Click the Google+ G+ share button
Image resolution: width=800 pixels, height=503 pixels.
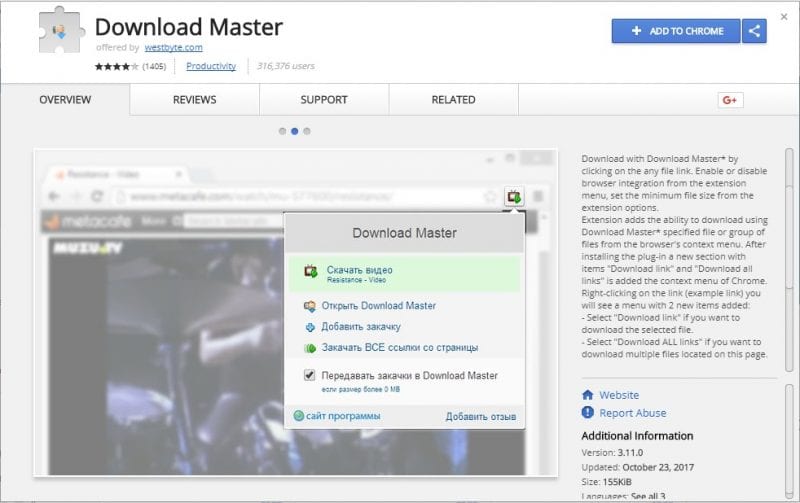[730, 100]
